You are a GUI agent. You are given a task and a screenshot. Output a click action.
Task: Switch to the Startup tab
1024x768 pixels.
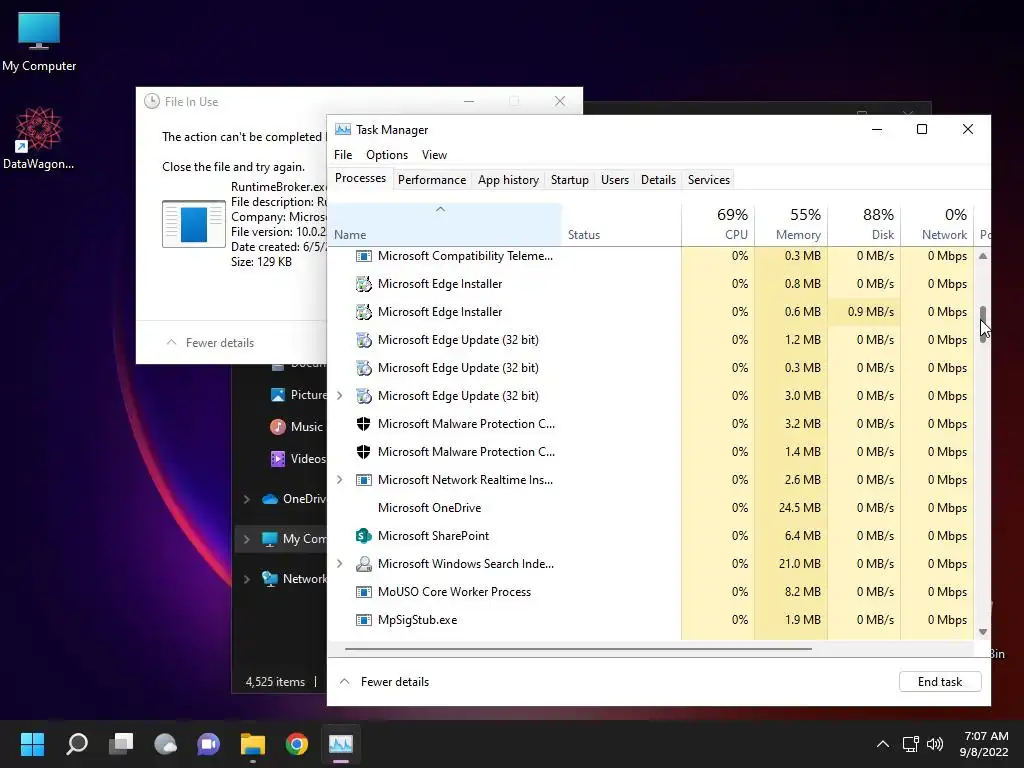(x=569, y=180)
